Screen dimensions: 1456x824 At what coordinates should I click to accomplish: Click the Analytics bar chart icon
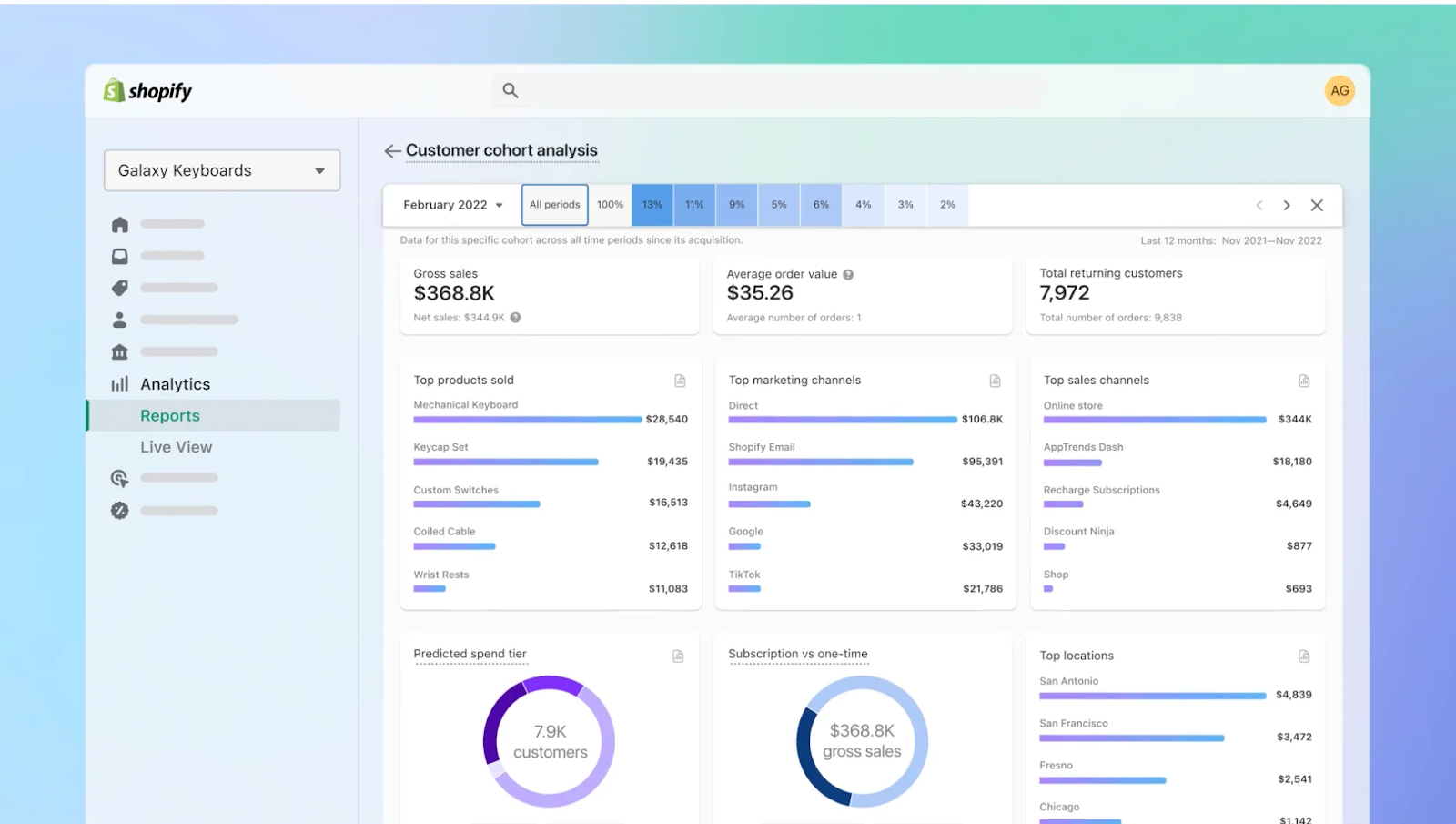click(x=119, y=383)
